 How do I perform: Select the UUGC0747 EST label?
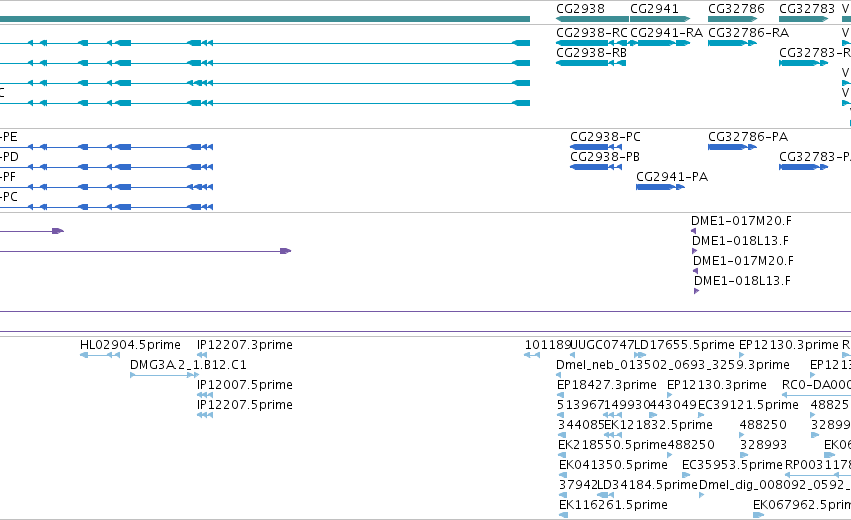point(602,345)
